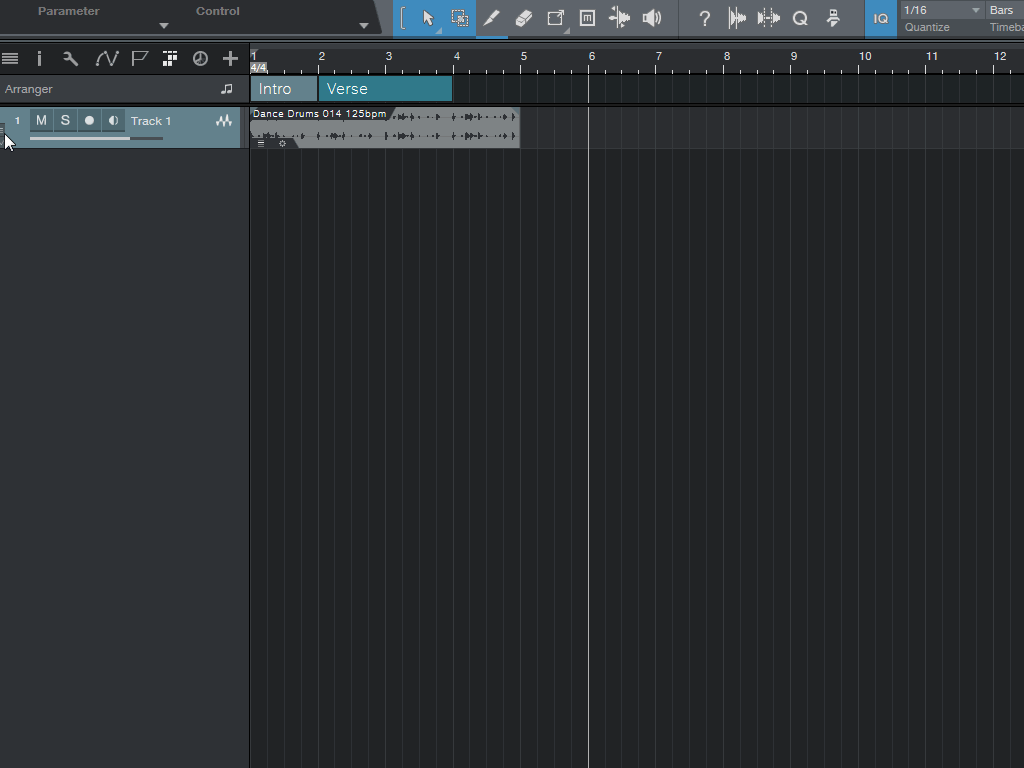The height and width of the screenshot is (768, 1024).
Task: Show automation with the curve icon
Action: tap(106, 59)
